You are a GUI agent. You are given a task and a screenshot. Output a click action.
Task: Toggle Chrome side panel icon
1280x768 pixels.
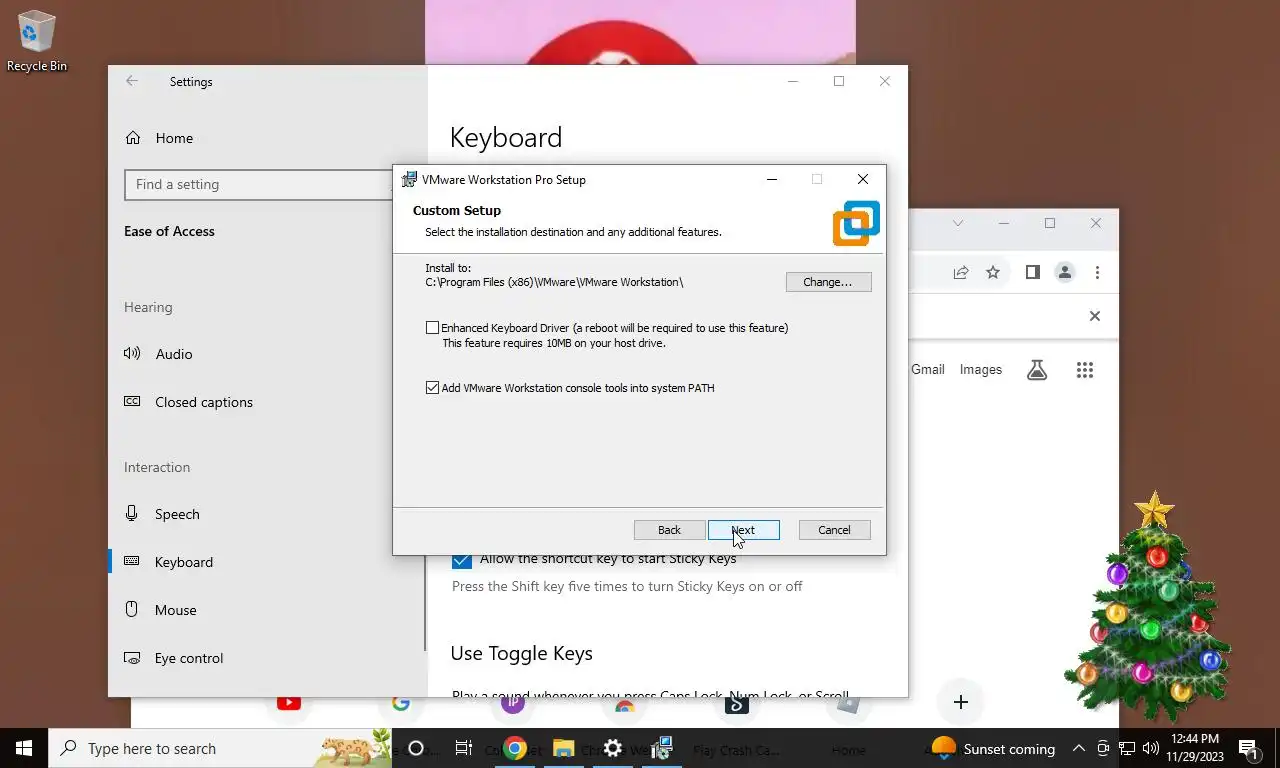(1033, 272)
